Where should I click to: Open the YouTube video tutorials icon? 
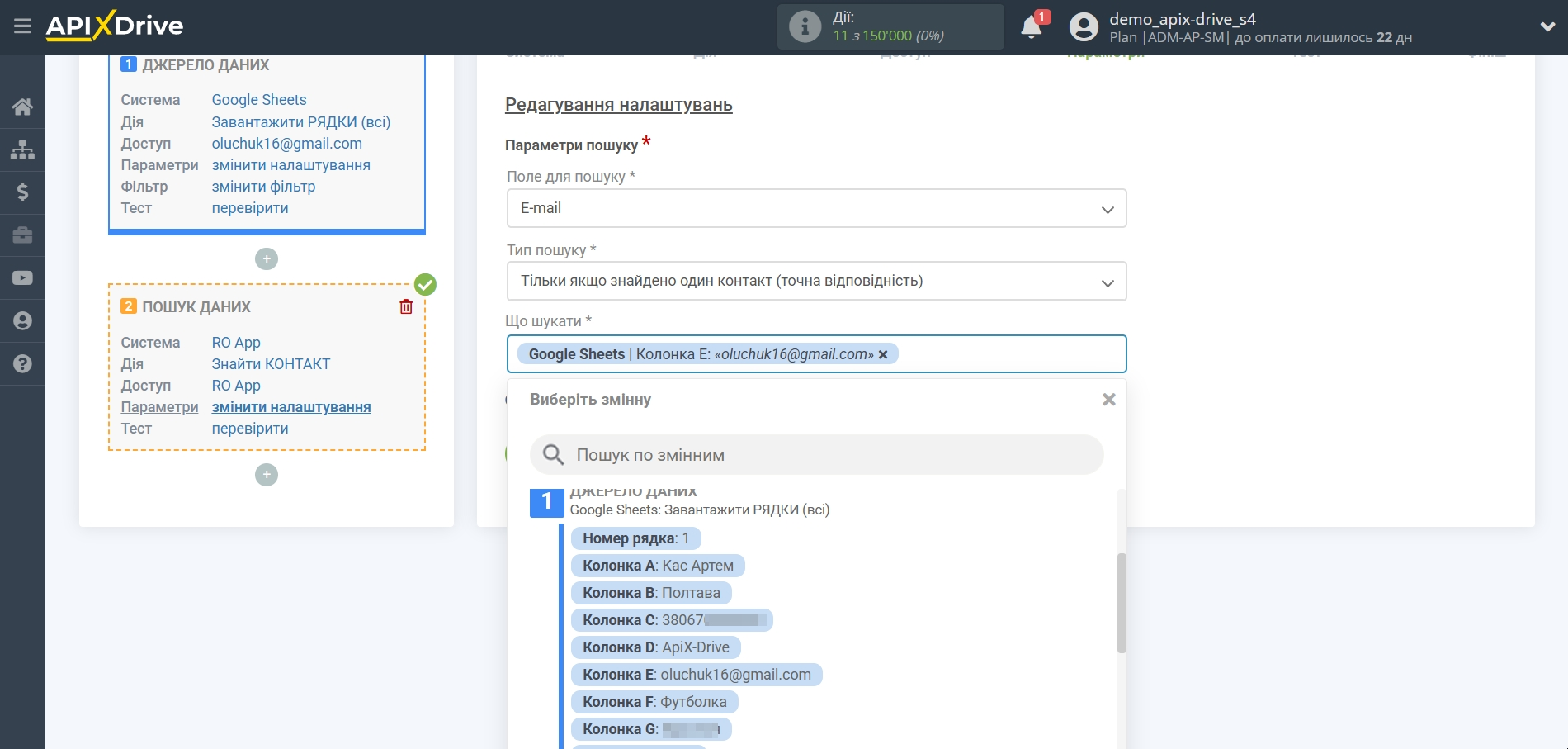tap(22, 278)
